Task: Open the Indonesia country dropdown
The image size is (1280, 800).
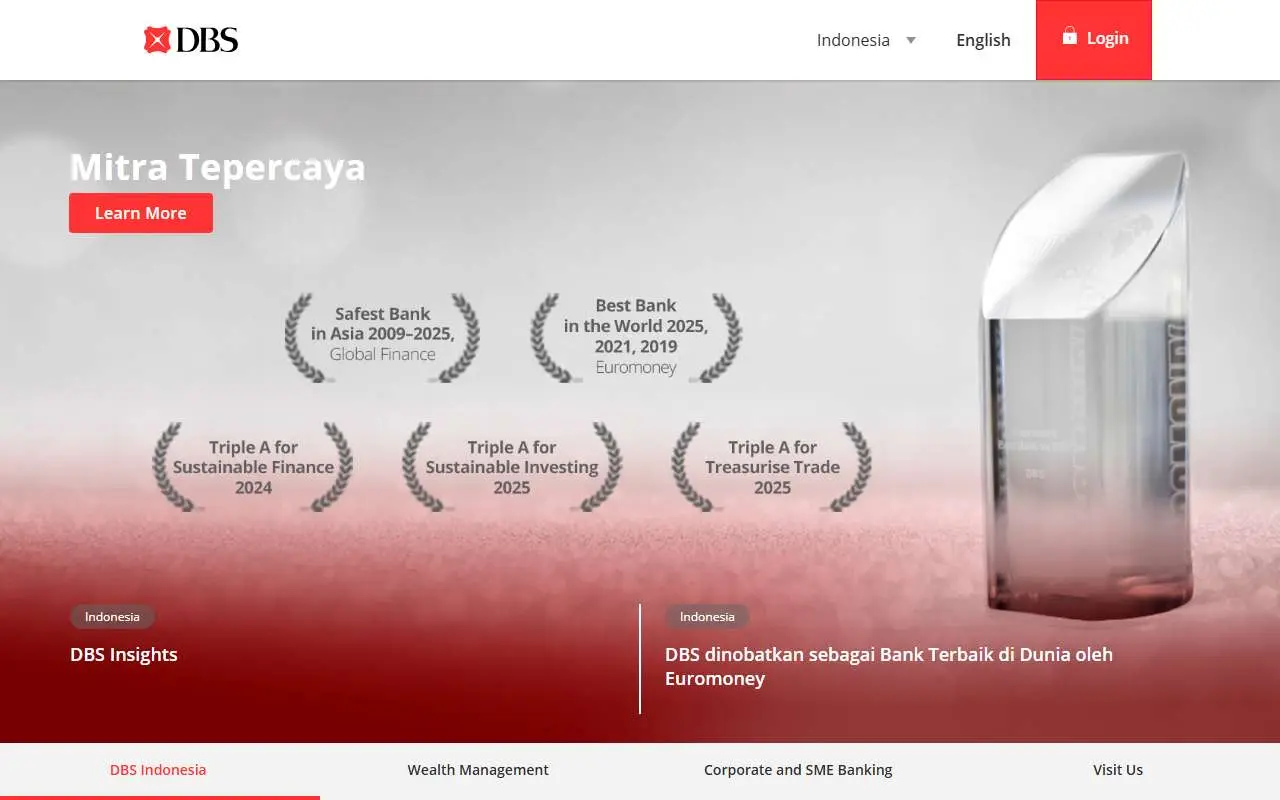Action: point(866,40)
